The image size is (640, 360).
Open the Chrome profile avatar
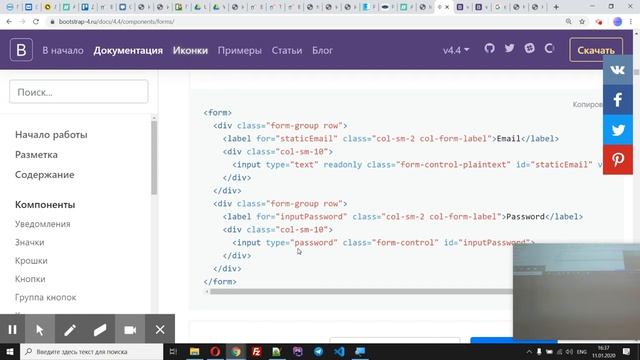(618, 22)
